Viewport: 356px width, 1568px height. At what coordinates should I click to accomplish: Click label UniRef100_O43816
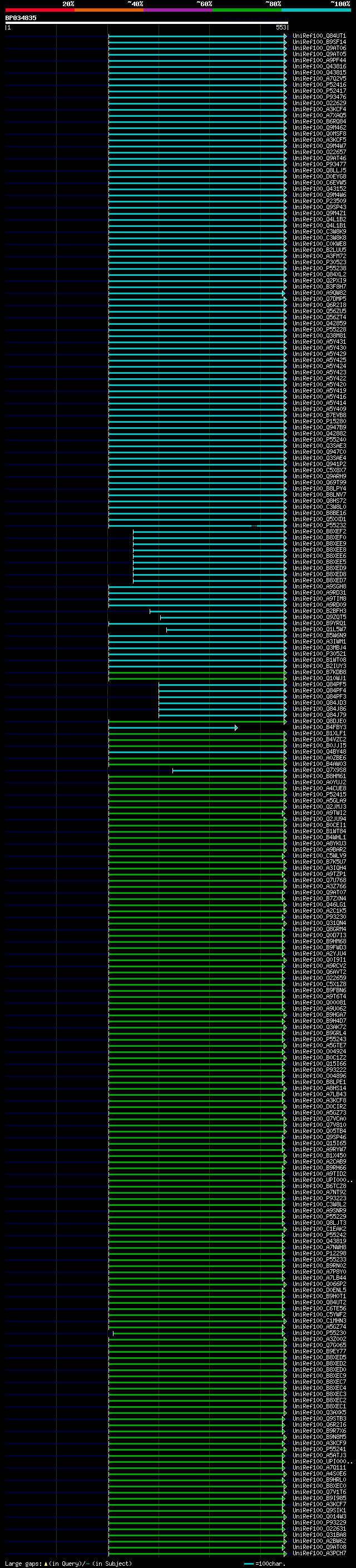pyautogui.click(x=319, y=66)
